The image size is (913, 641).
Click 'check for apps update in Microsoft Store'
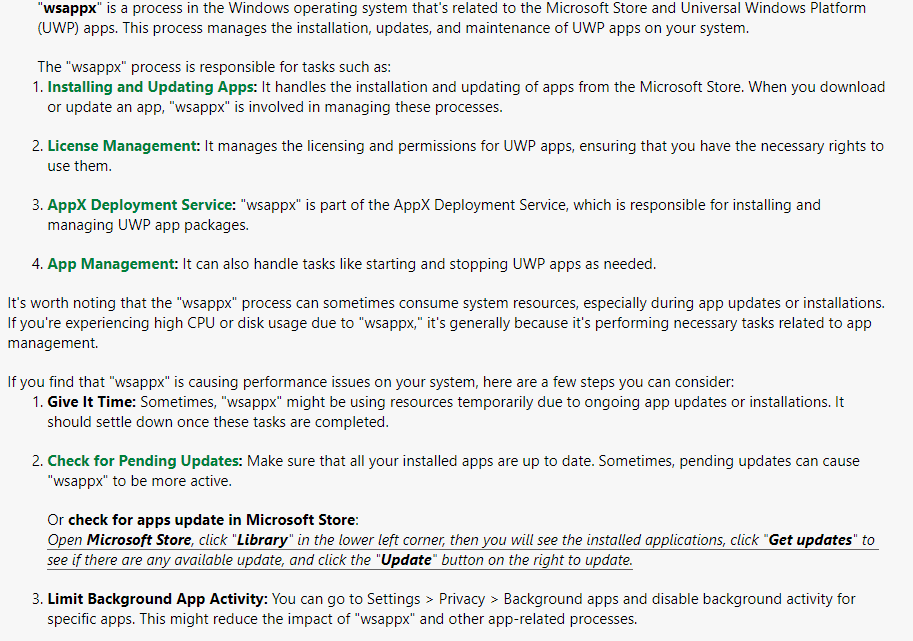pyautogui.click(x=211, y=520)
